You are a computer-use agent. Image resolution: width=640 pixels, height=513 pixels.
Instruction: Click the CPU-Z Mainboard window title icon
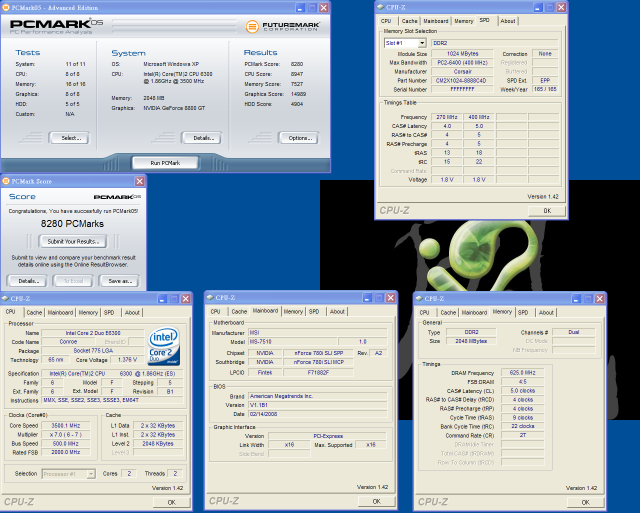210,298
